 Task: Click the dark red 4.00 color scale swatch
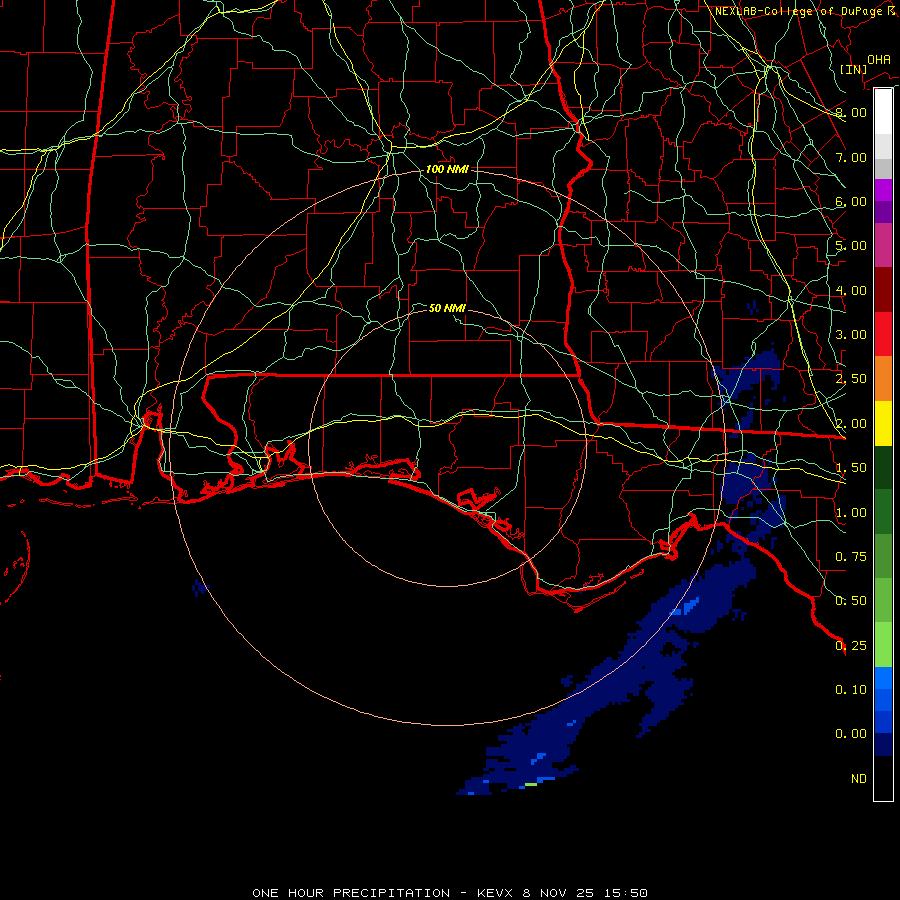click(x=883, y=290)
